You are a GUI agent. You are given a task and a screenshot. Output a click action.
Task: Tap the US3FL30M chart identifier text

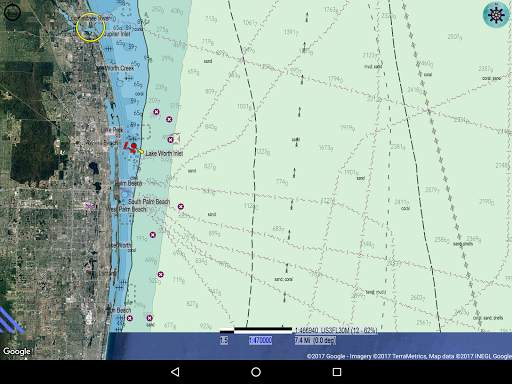pyautogui.click(x=336, y=330)
